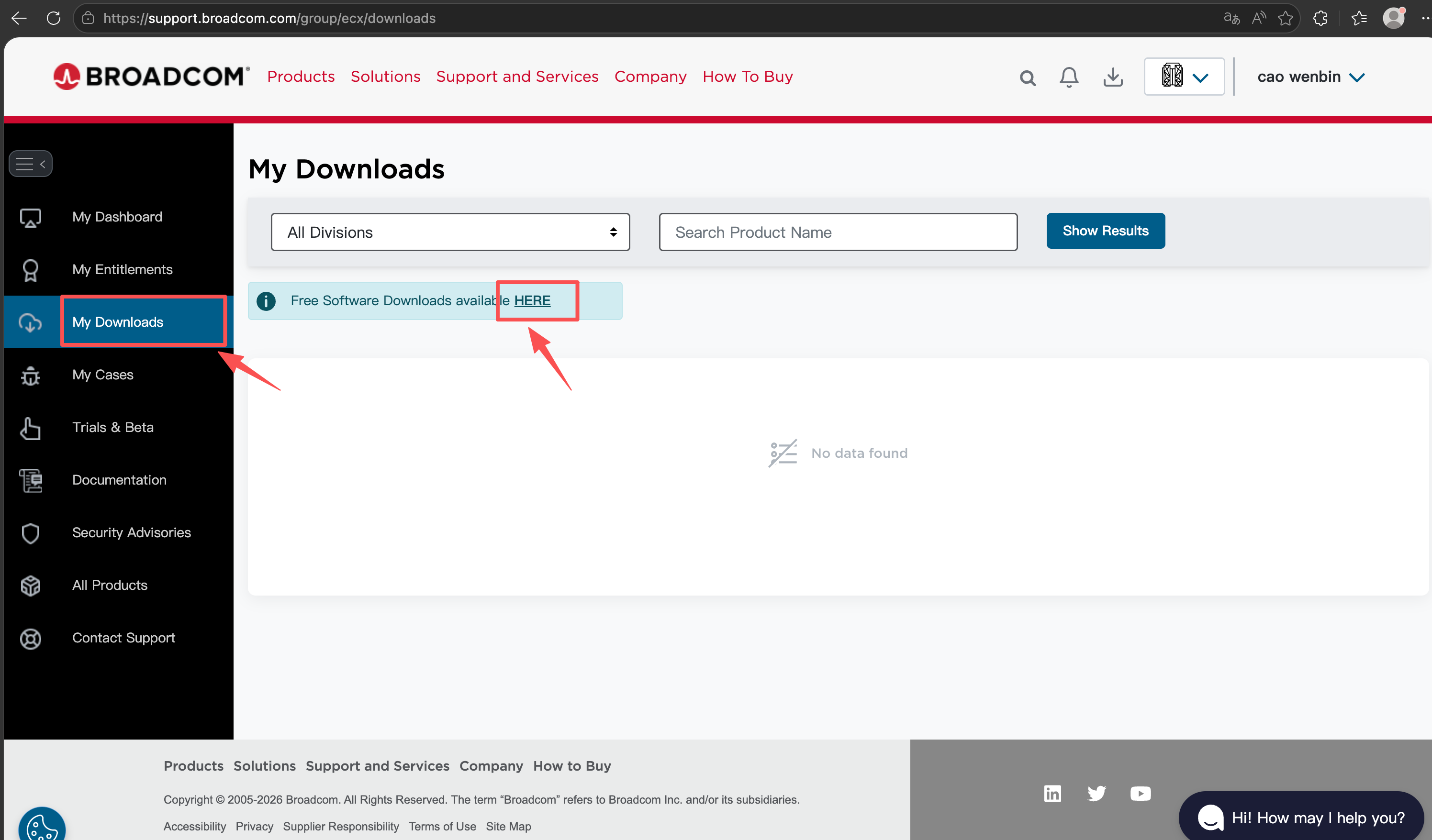The width and height of the screenshot is (1432, 840).
Task: Collapse the sidebar with hamburger toggle
Action: click(31, 164)
